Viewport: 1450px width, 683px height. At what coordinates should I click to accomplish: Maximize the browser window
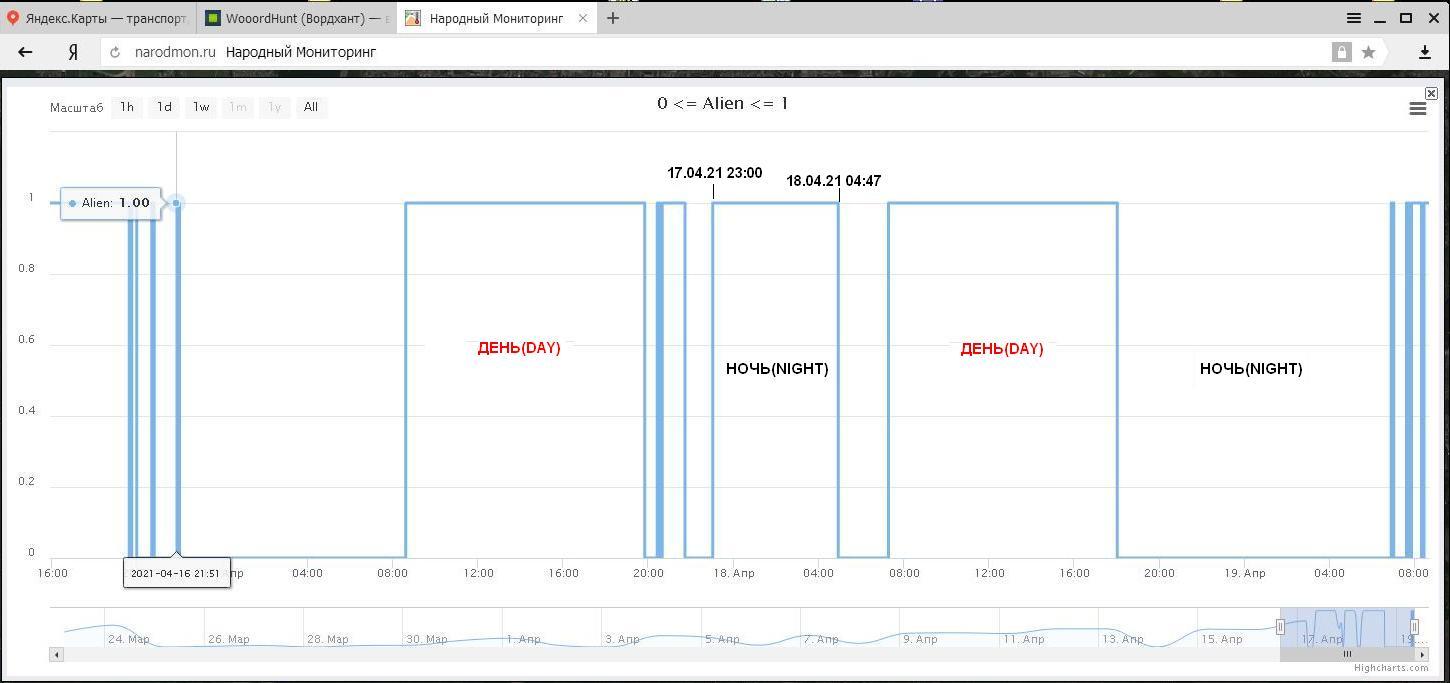[1405, 18]
